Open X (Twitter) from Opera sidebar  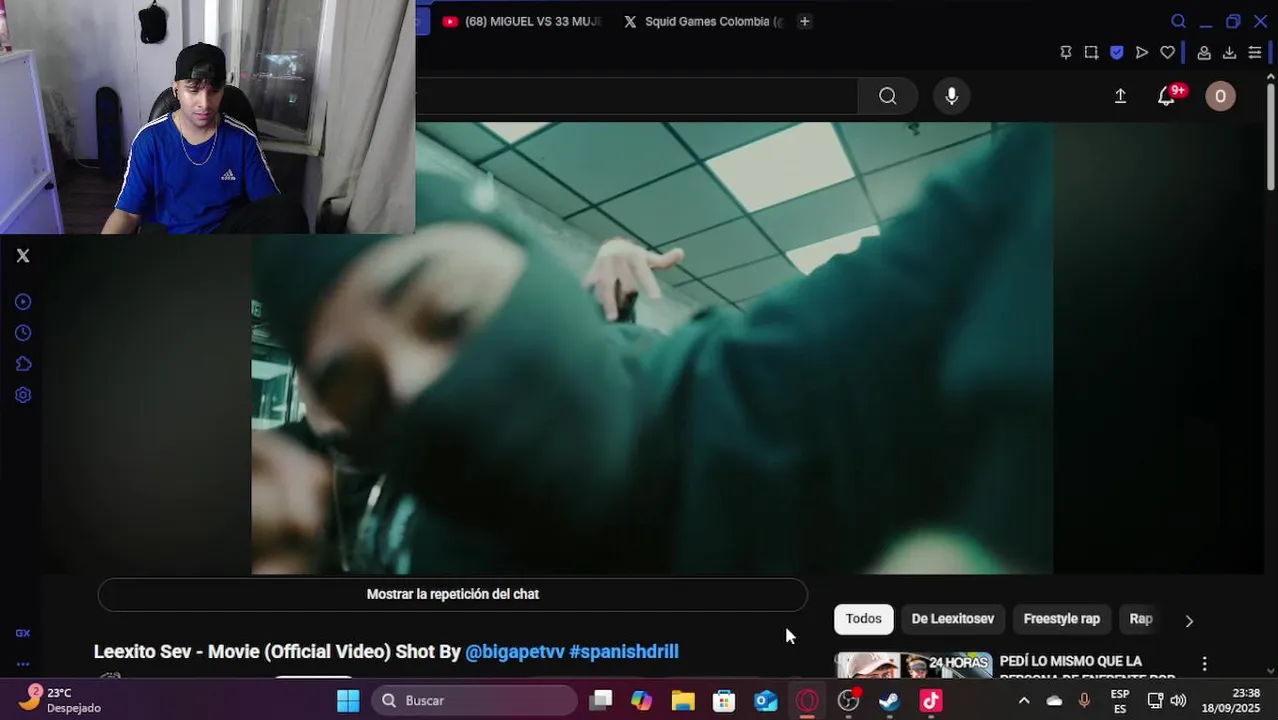[x=23, y=256]
